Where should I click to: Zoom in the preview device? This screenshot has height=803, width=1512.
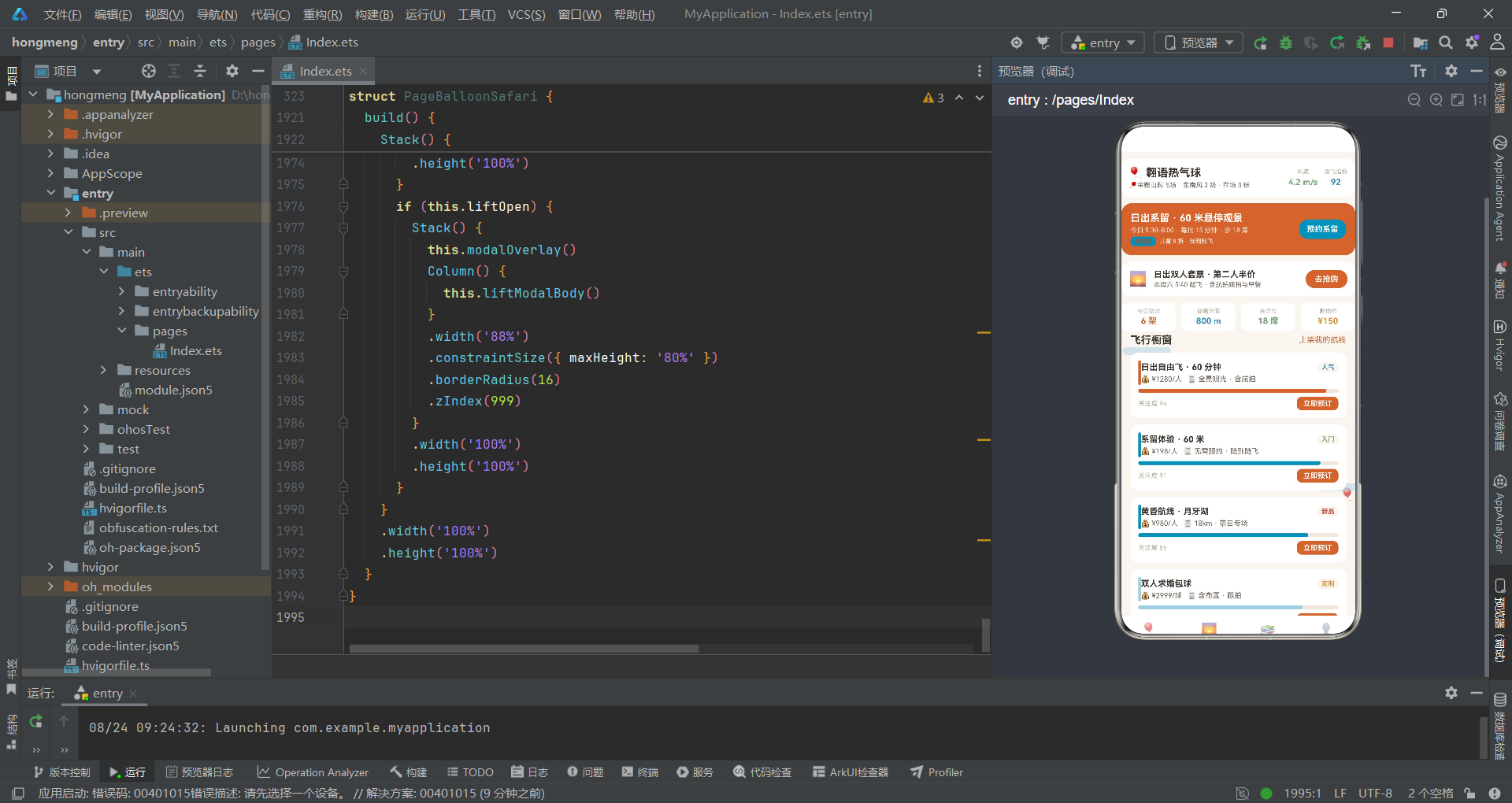coord(1436,100)
